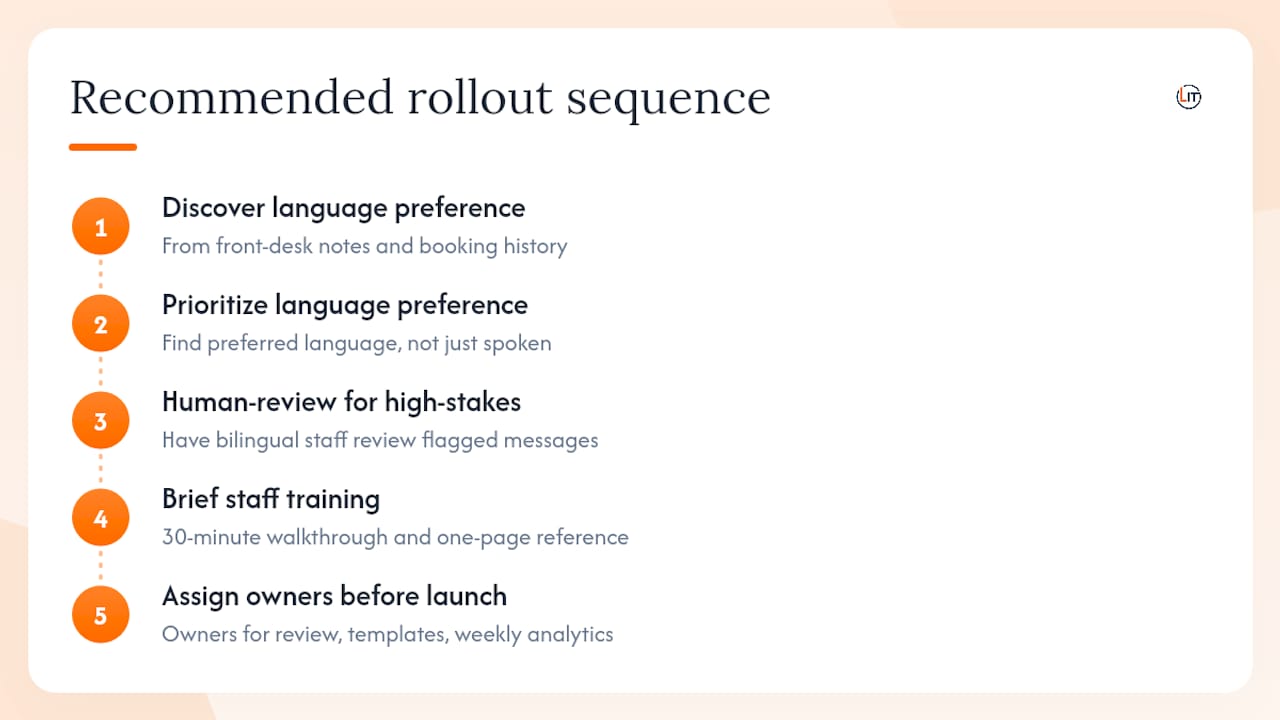Click the 'Recommended rollout sequence' title
The image size is (1280, 720).
pos(420,98)
